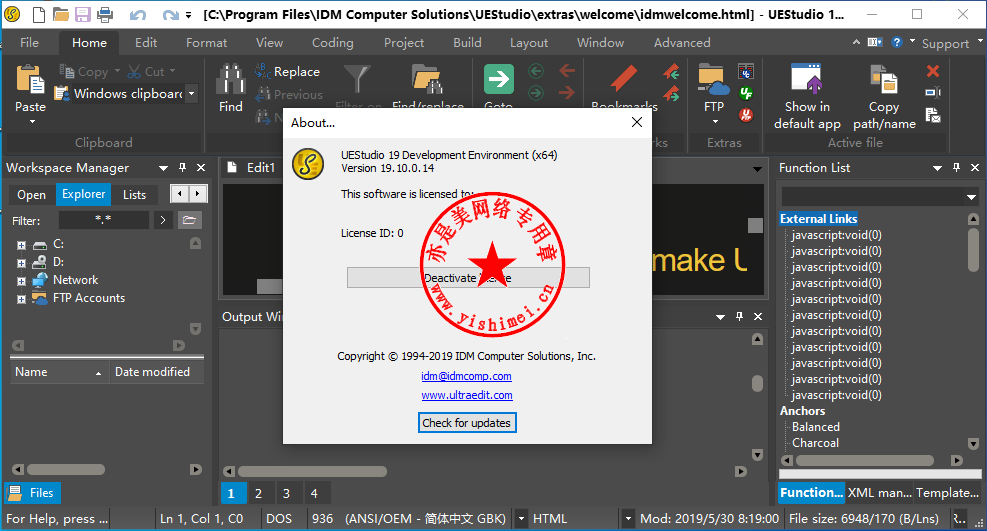Select output window tab 2

[258, 493]
